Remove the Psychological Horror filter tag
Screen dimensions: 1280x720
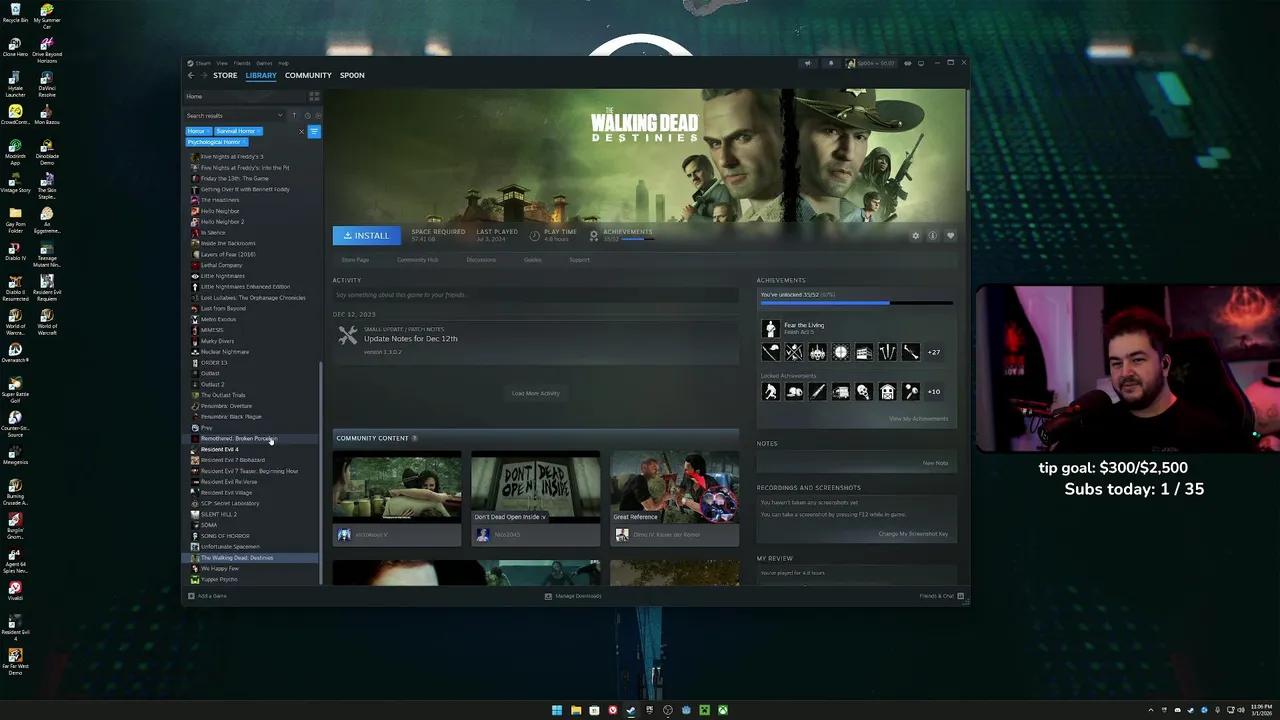243,142
